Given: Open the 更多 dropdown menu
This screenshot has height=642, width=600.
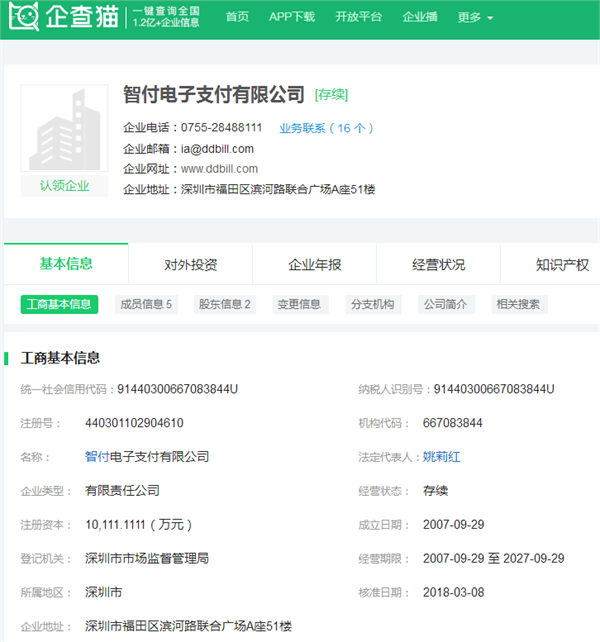Looking at the screenshot, I should 475,17.
